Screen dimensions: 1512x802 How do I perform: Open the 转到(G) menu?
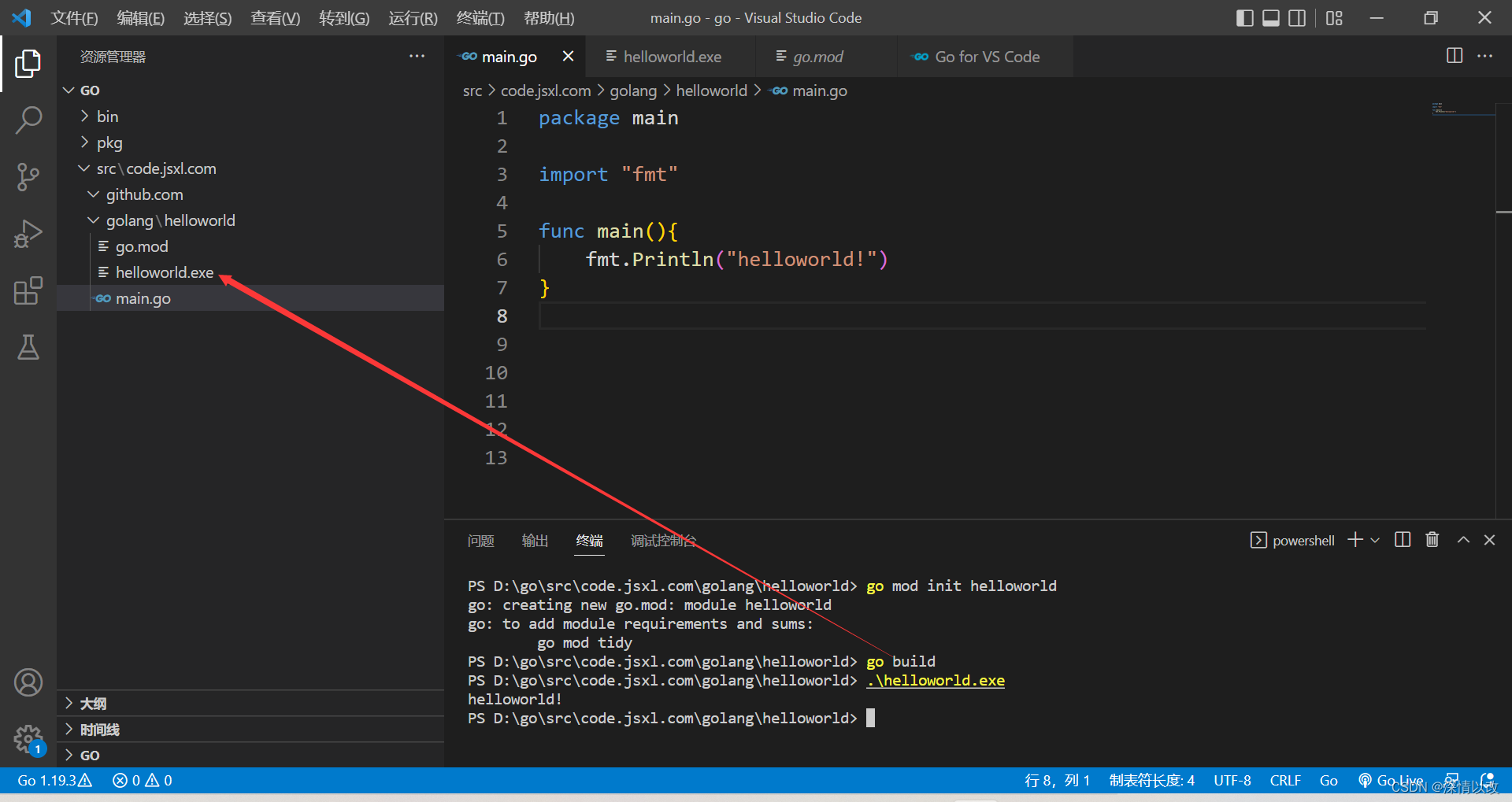coord(344,18)
